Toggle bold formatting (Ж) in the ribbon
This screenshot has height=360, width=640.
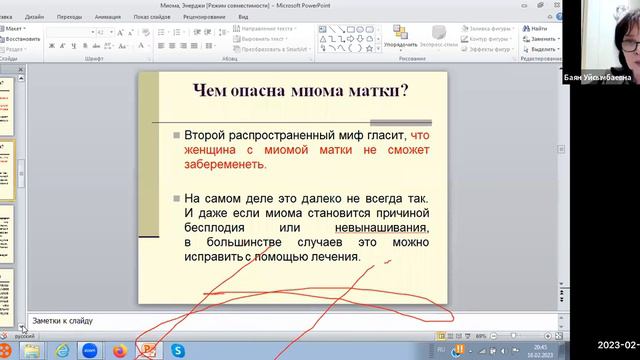pos(52,46)
